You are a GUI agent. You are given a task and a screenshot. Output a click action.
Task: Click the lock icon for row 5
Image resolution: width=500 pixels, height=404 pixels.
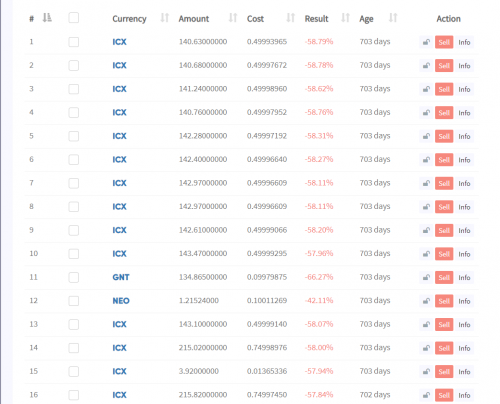click(426, 136)
